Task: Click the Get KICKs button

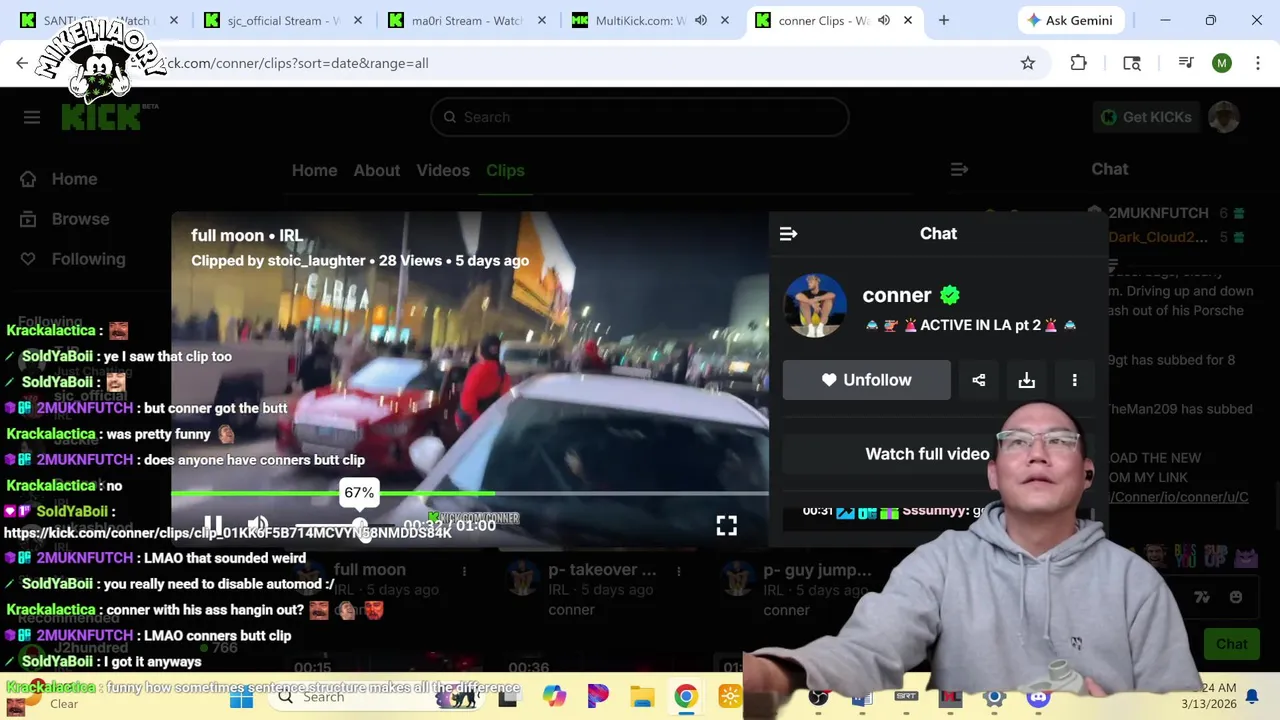Action: coord(1145,117)
